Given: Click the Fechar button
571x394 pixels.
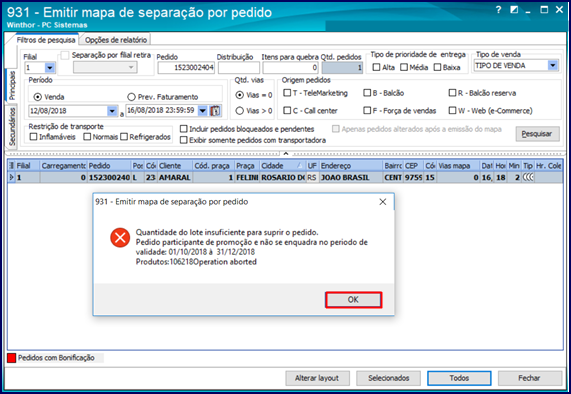Looking at the screenshot, I should click(529, 378).
